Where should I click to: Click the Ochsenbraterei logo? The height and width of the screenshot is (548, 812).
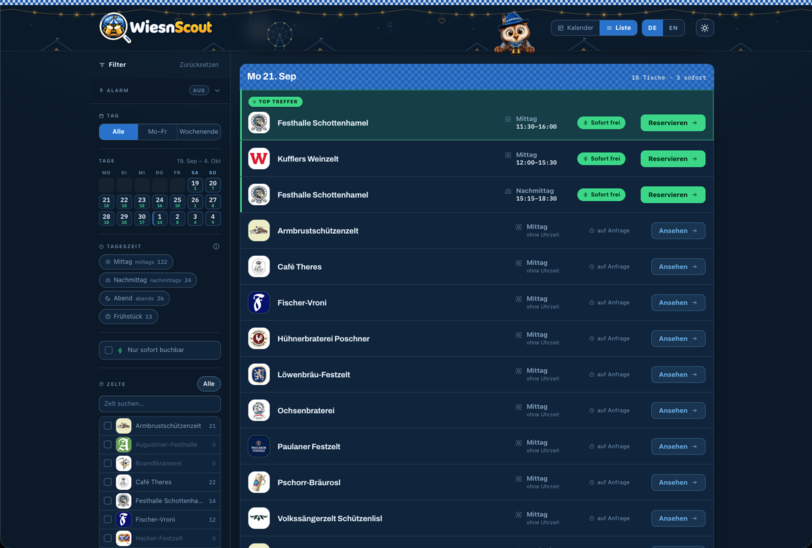click(259, 410)
